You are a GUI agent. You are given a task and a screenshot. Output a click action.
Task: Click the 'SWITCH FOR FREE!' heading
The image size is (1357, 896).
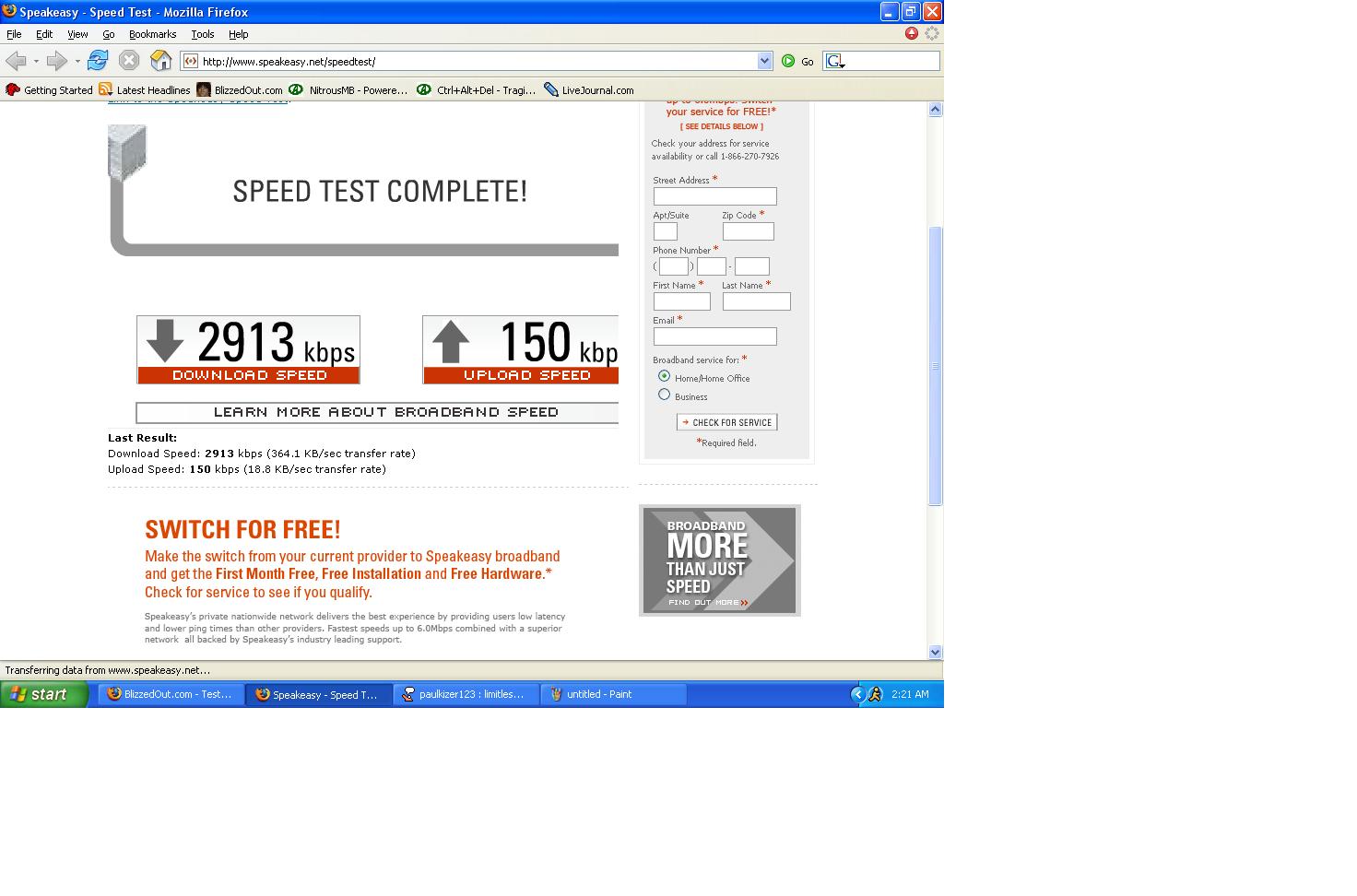click(242, 529)
